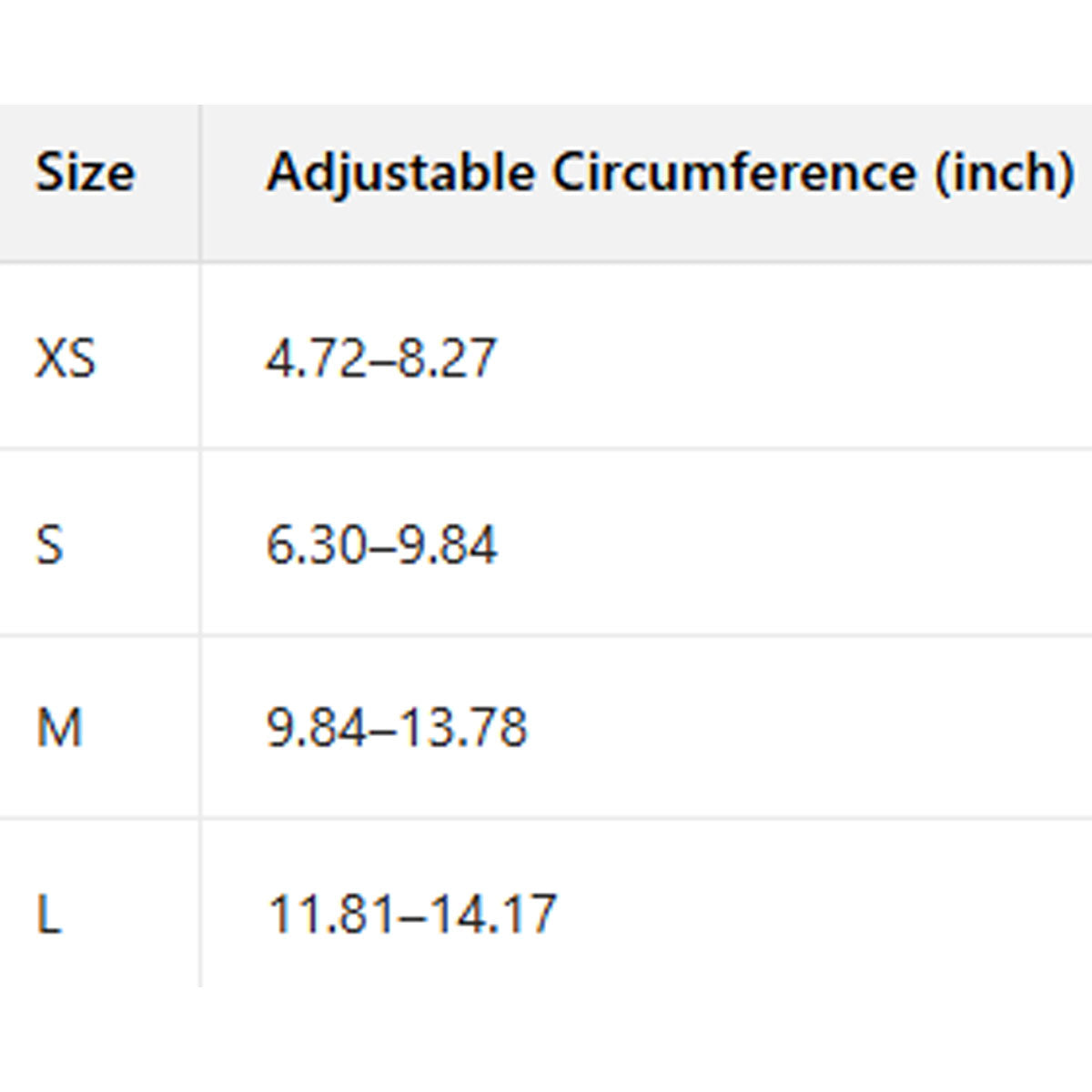The height and width of the screenshot is (1092, 1092).
Task: Select the L size cell
Action: 49,914
